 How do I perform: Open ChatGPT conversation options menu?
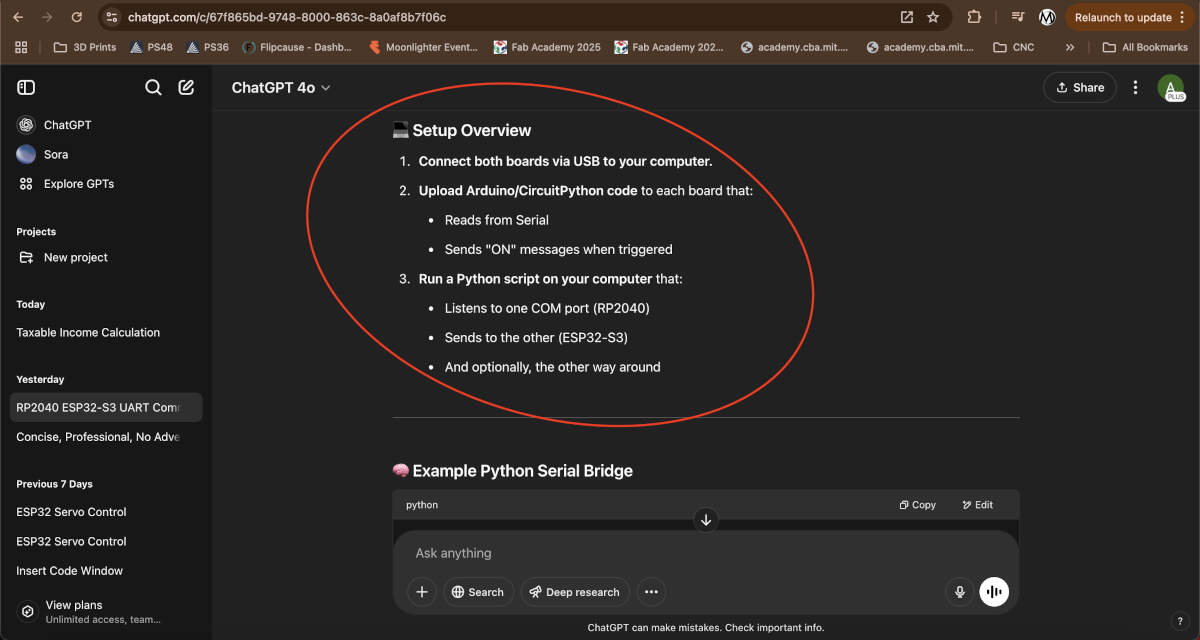(x=1135, y=88)
